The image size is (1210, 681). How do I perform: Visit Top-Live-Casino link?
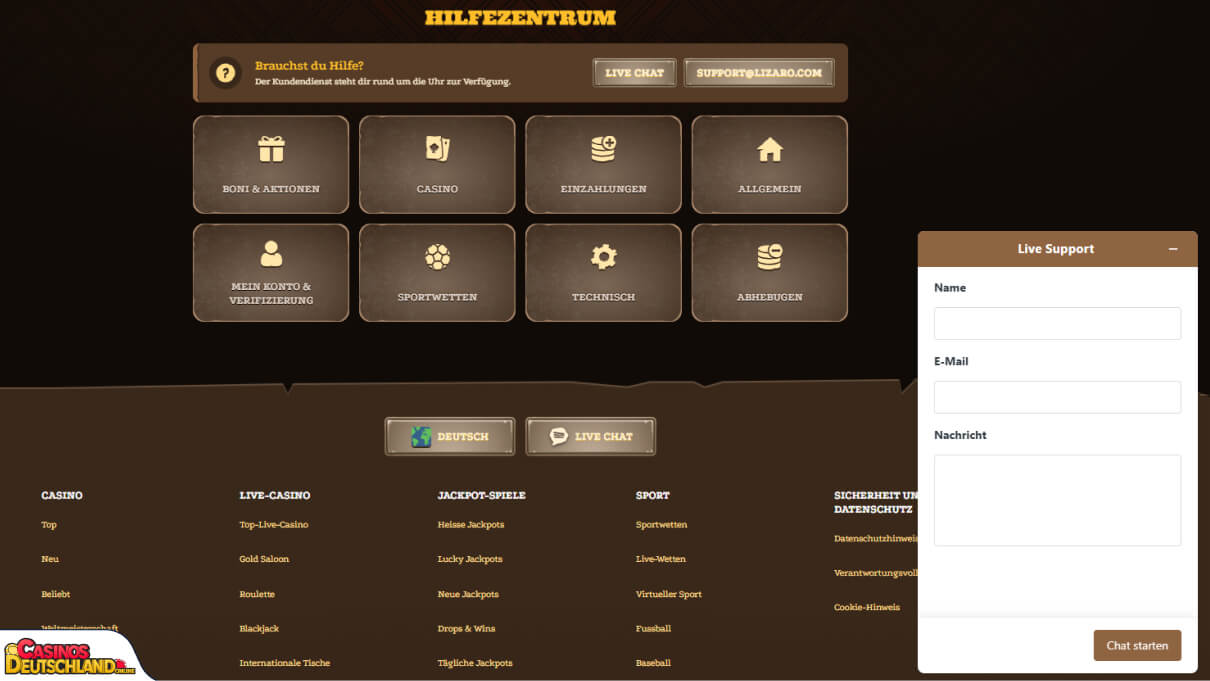tap(274, 525)
